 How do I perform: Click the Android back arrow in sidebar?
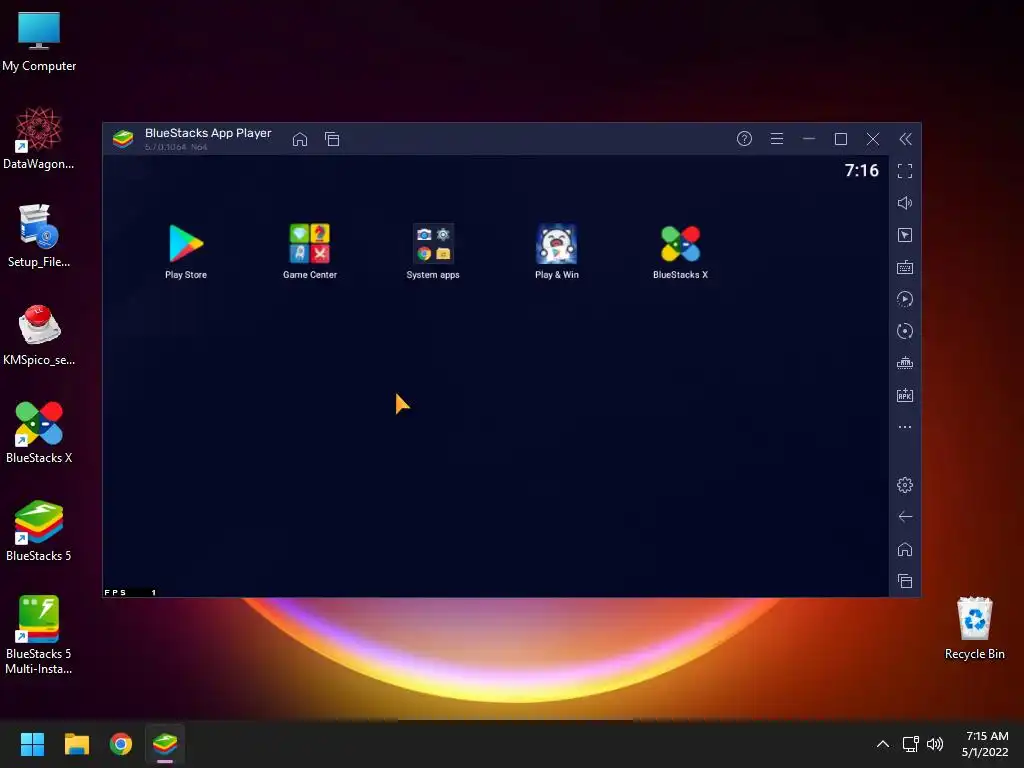904,517
